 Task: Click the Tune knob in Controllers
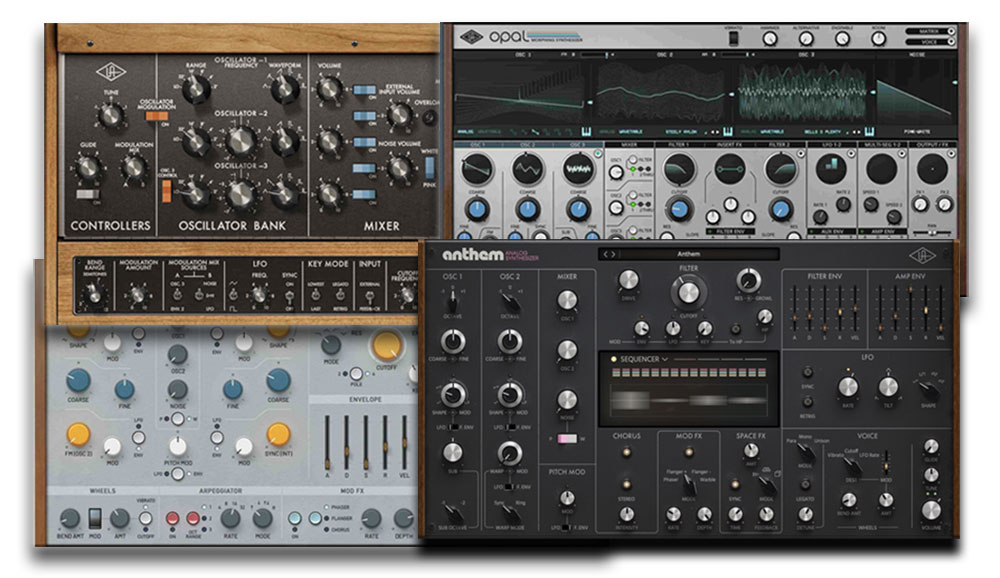click(x=110, y=115)
